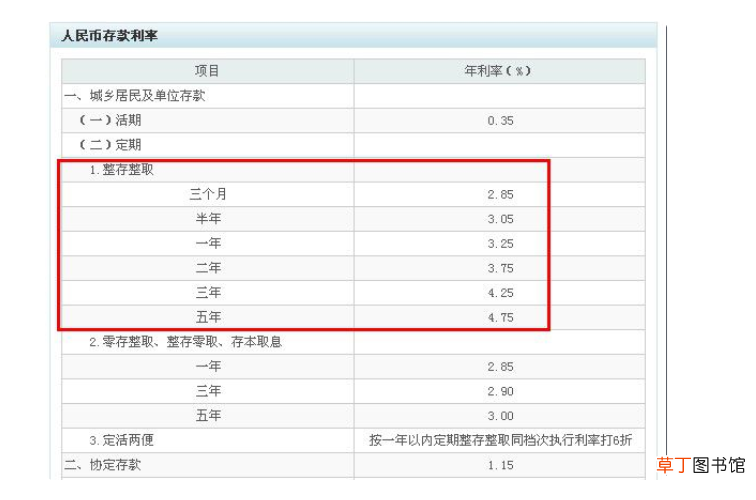Click the 1.整存整取 section label

122,169
